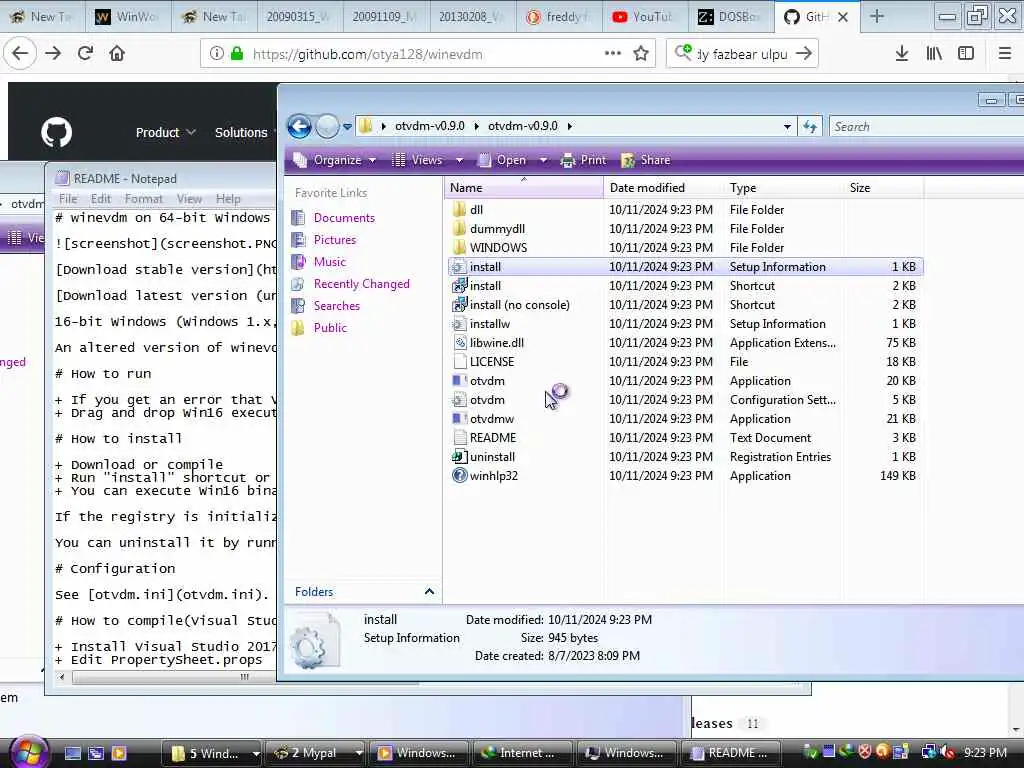Screen dimensions: 1024x768
Task: Go back in the Firefox browser
Action: (20, 54)
